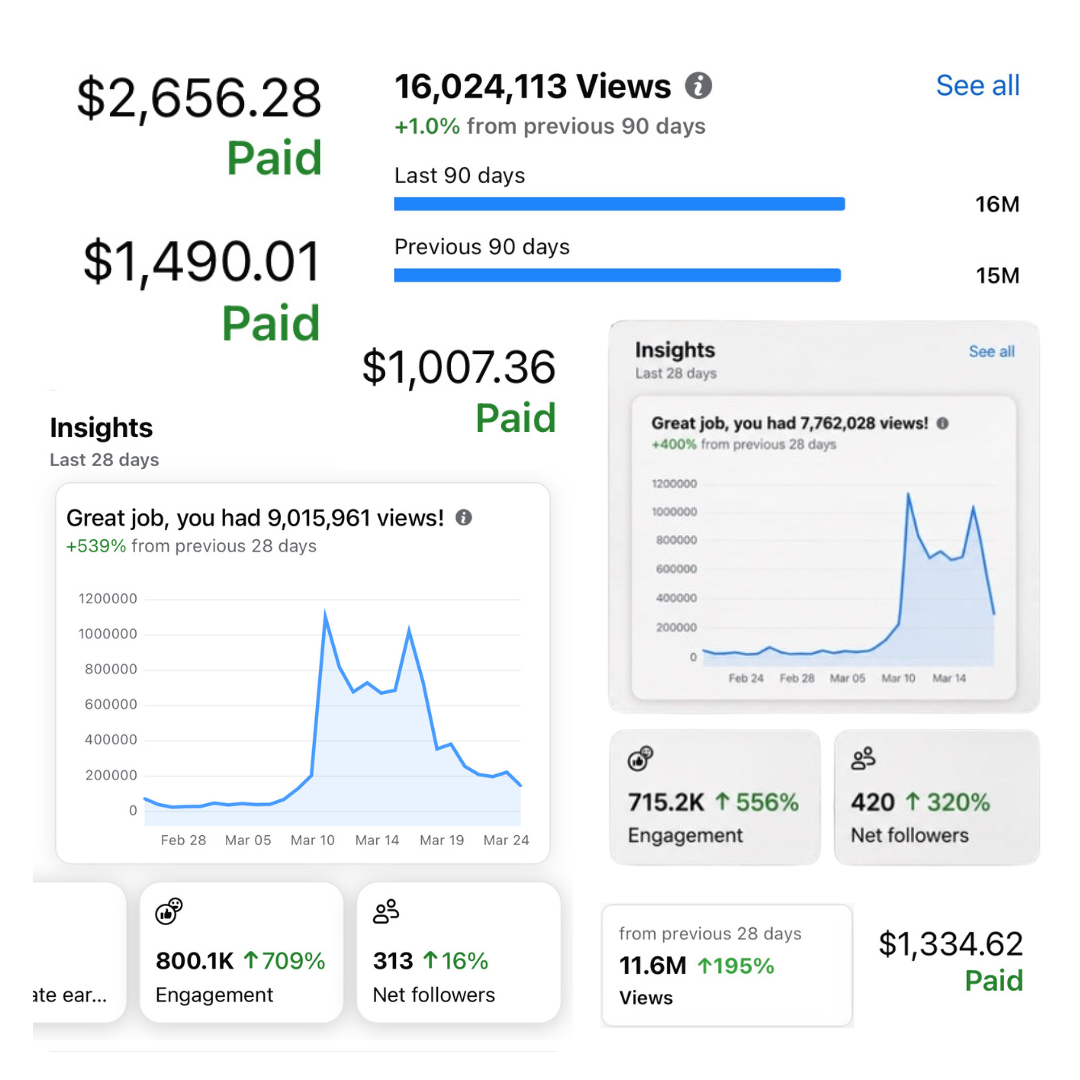The height and width of the screenshot is (1080, 1080).
Task: Click the chart peak in small Insights graph
Action: pos(908,494)
